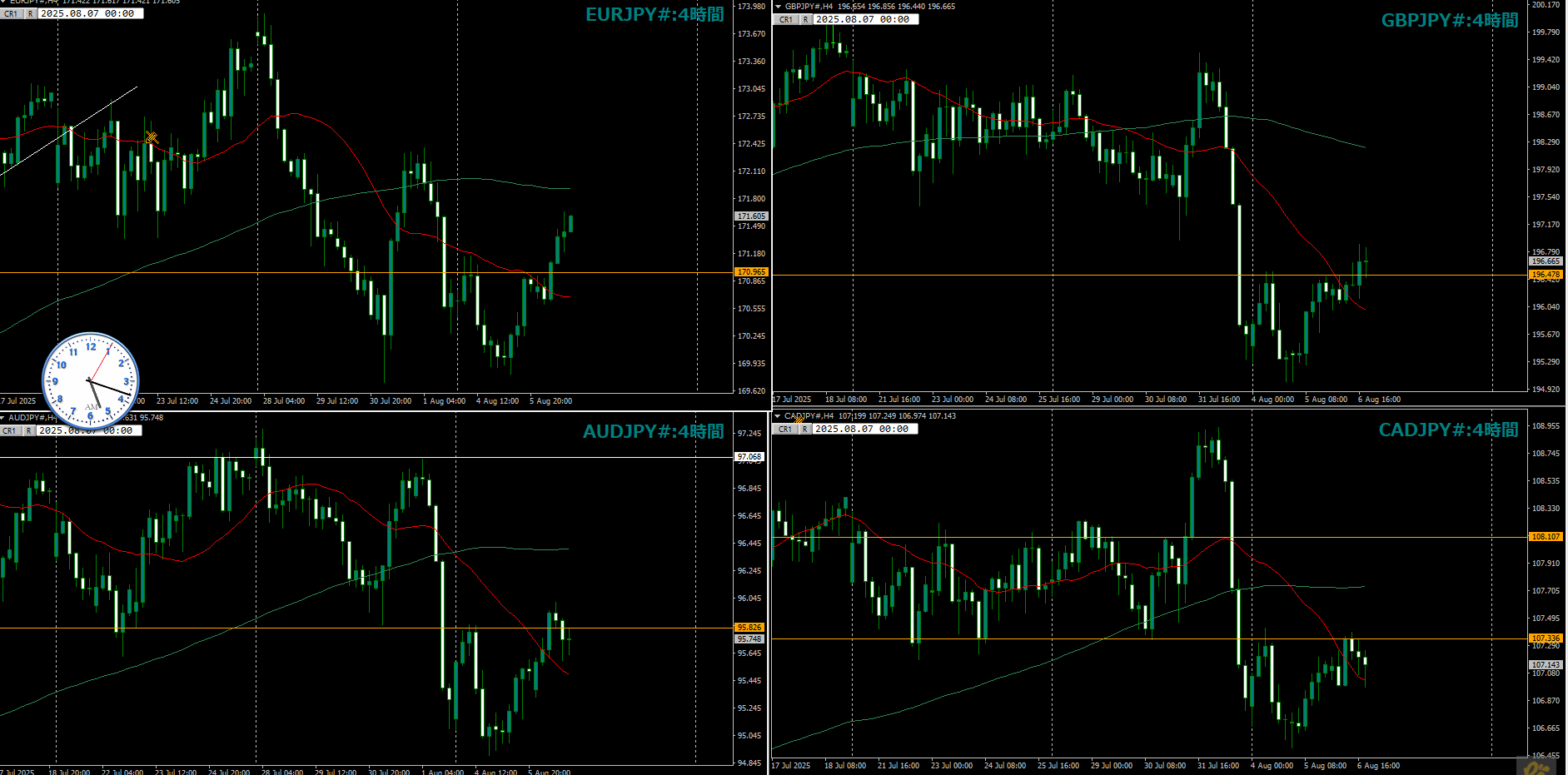
Task: Click the orange 170.965 price level label
Action: tap(751, 271)
